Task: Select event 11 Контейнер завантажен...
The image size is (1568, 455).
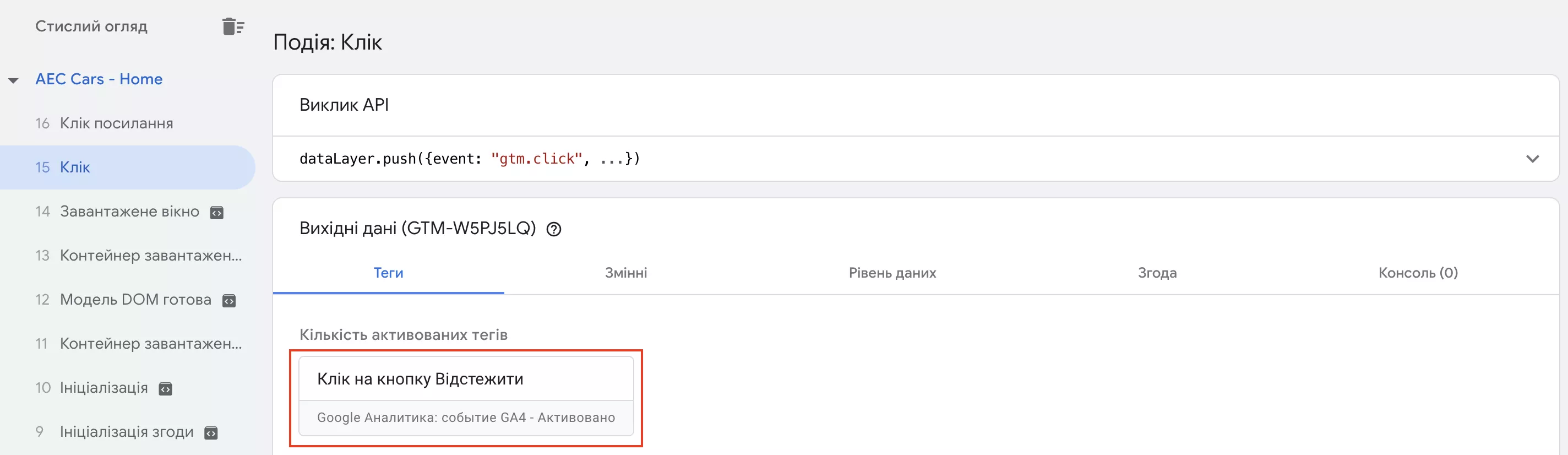Action: click(128, 344)
